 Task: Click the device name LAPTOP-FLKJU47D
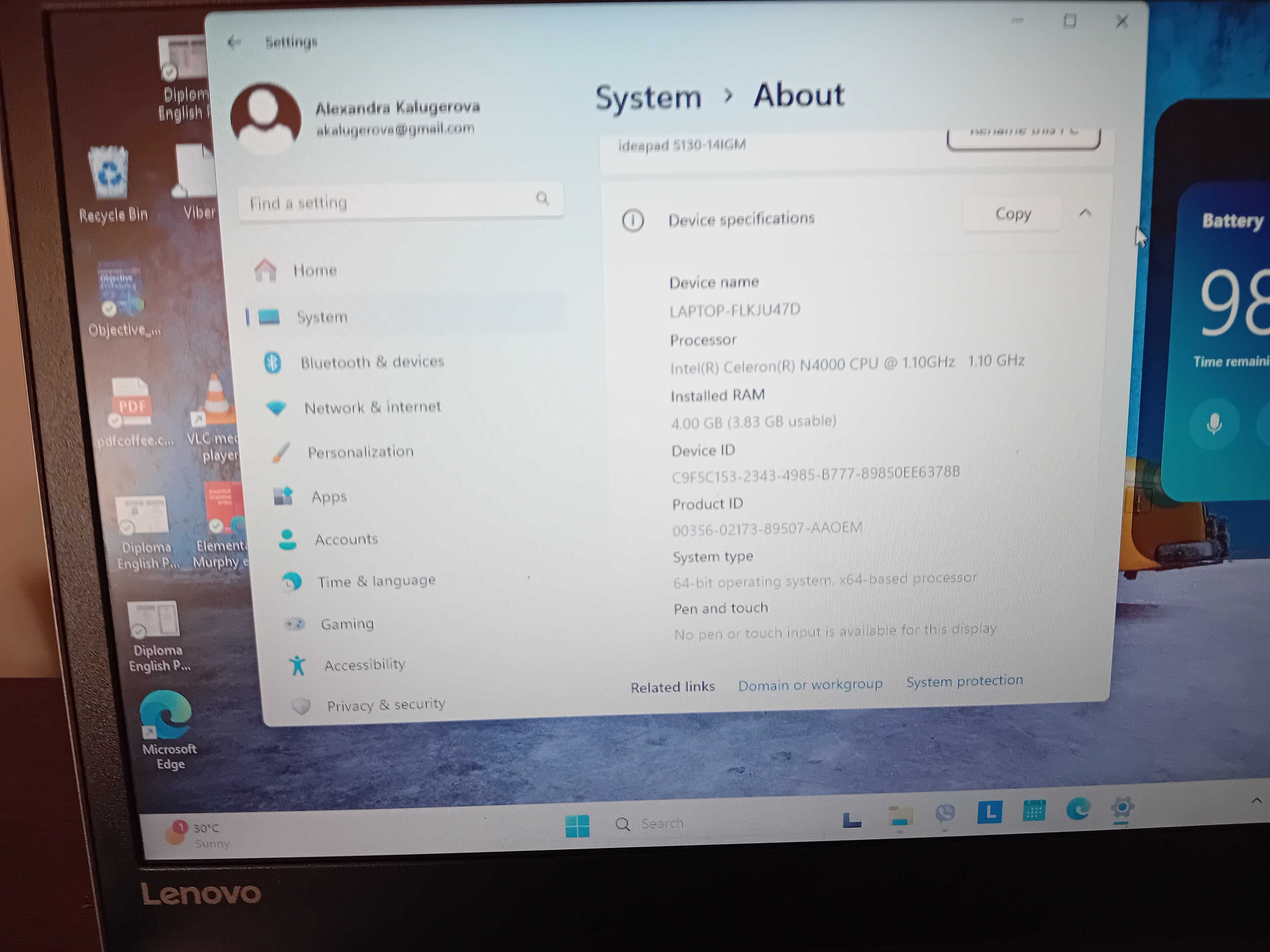tap(735, 310)
